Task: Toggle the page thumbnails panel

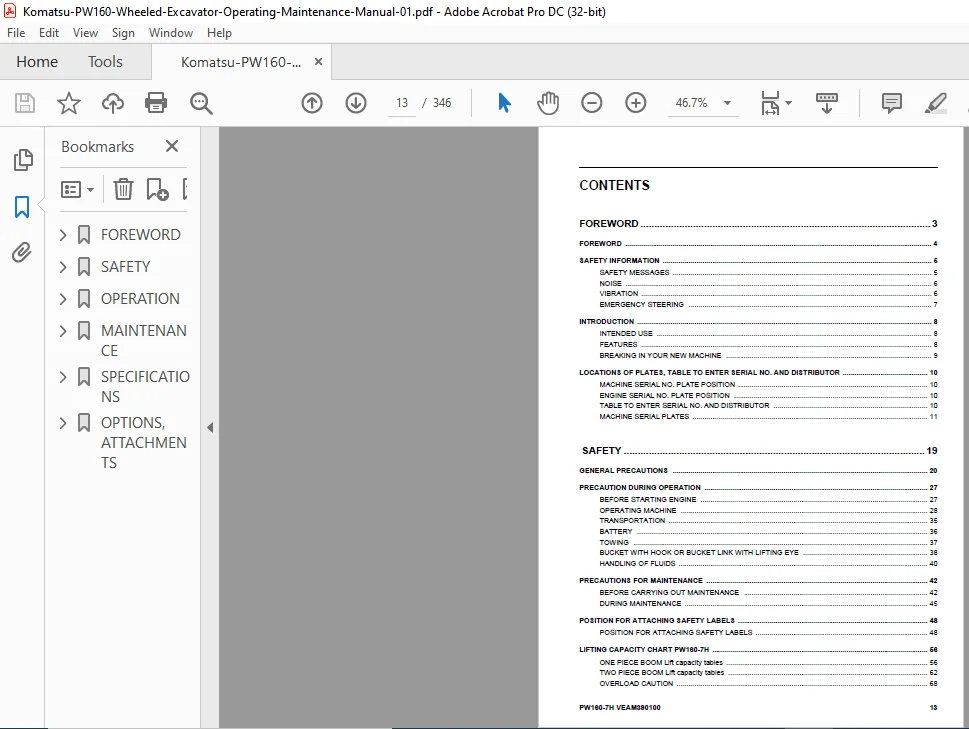Action: 23,160
